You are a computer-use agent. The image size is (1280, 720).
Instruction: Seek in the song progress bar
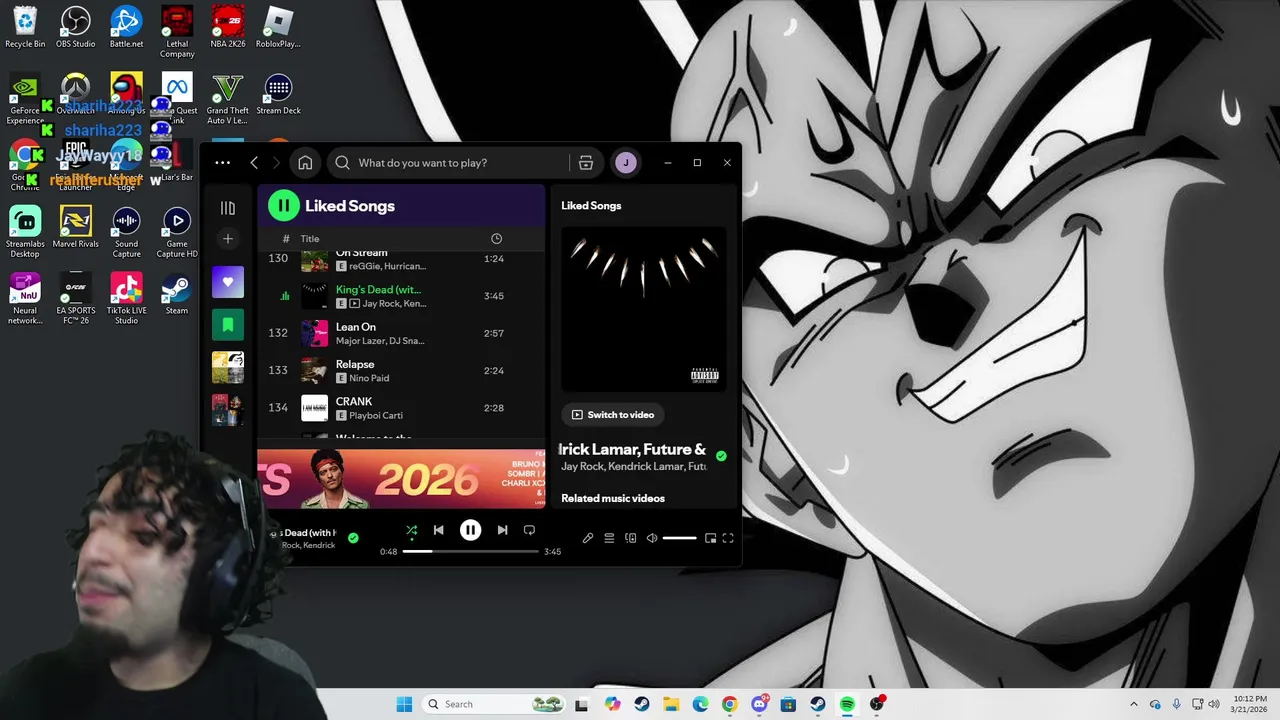coord(470,551)
